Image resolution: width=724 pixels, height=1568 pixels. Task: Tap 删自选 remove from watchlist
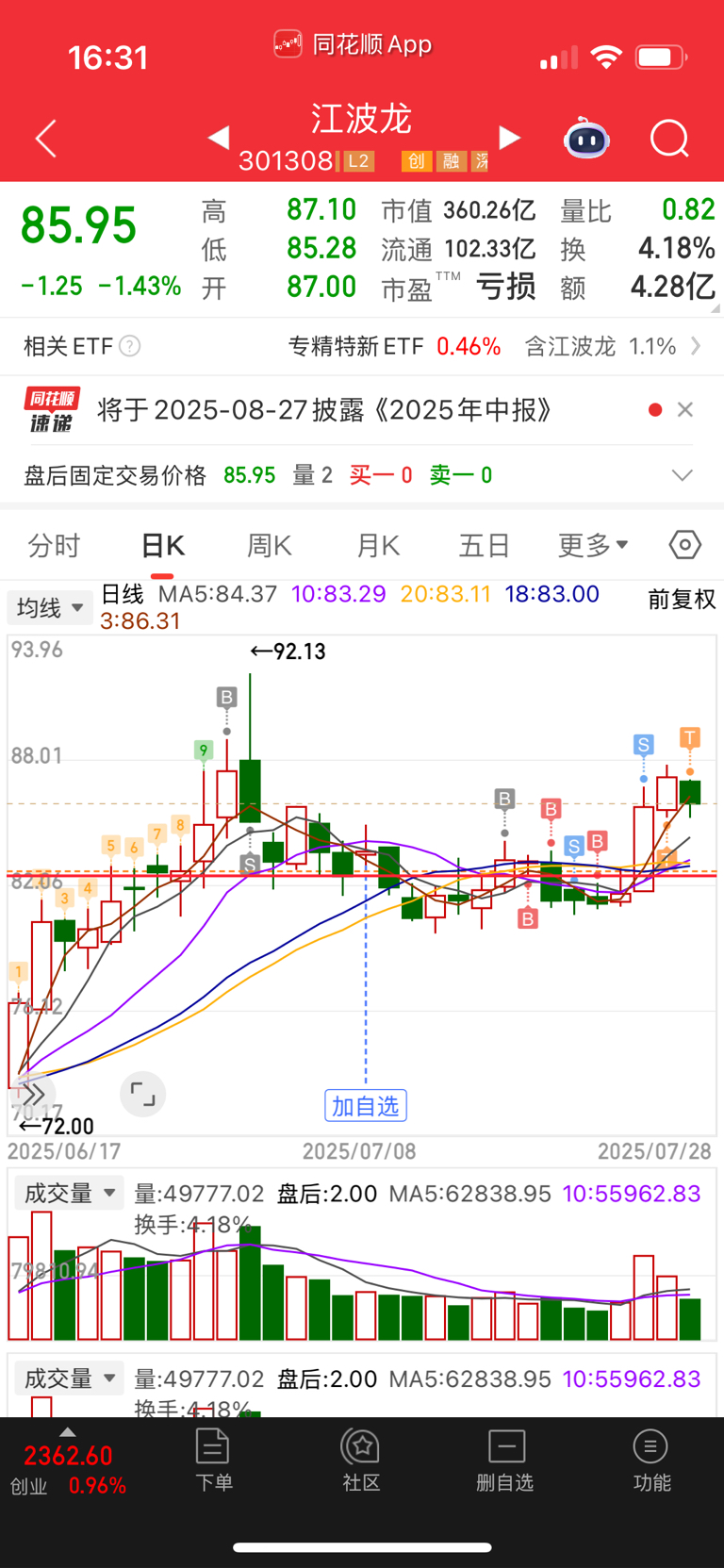pyautogui.click(x=505, y=1461)
